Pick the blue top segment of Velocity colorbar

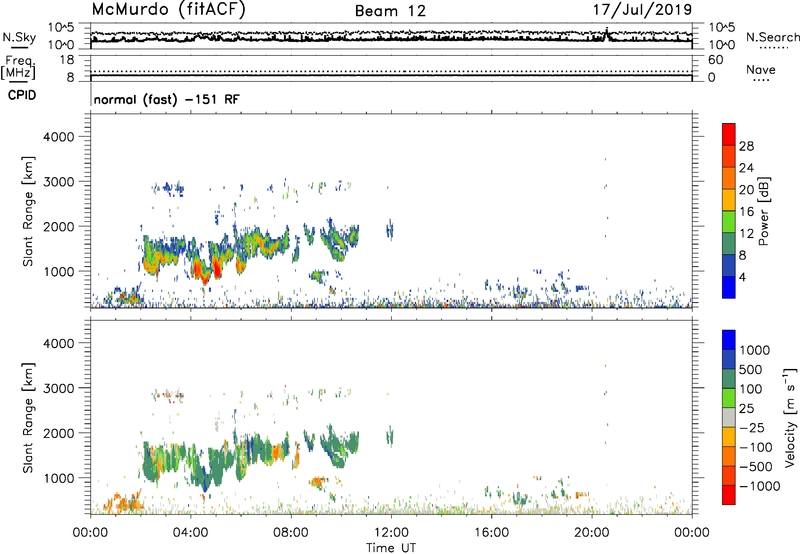click(x=729, y=340)
